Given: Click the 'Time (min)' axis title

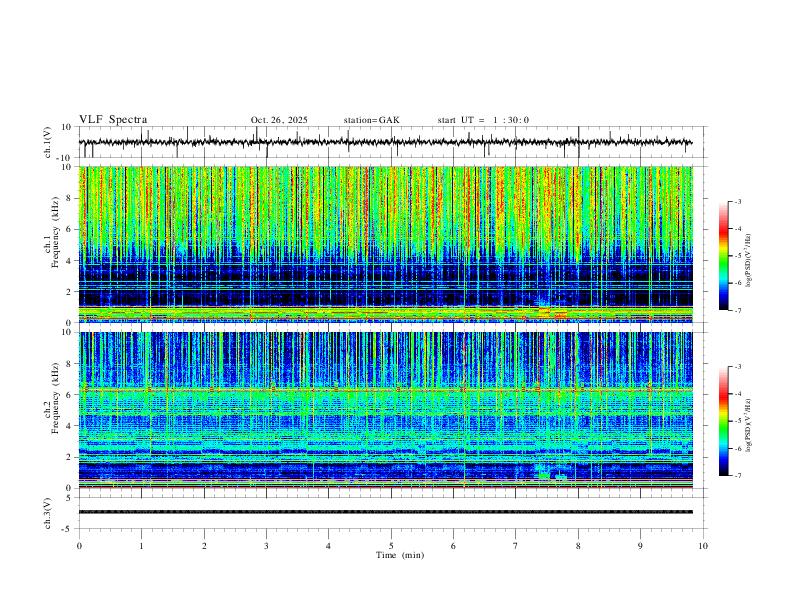Looking at the screenshot, I should (x=400, y=555).
